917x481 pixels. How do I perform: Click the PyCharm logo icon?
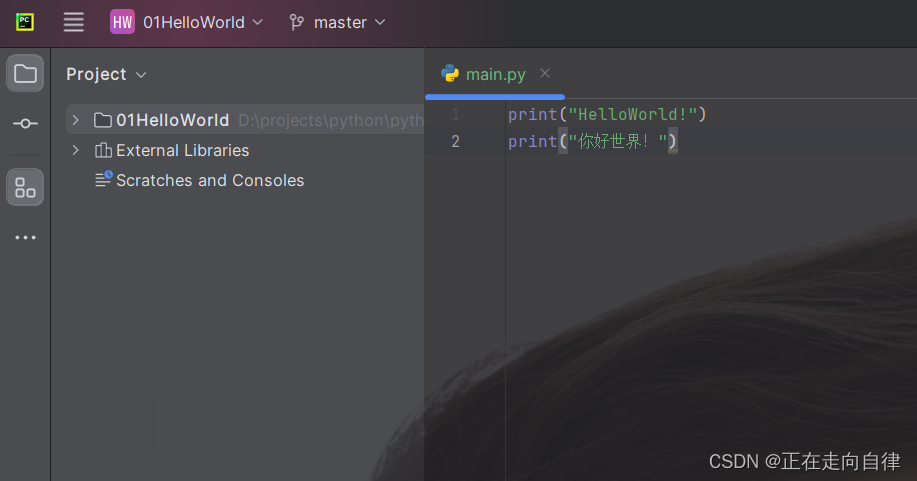point(25,22)
